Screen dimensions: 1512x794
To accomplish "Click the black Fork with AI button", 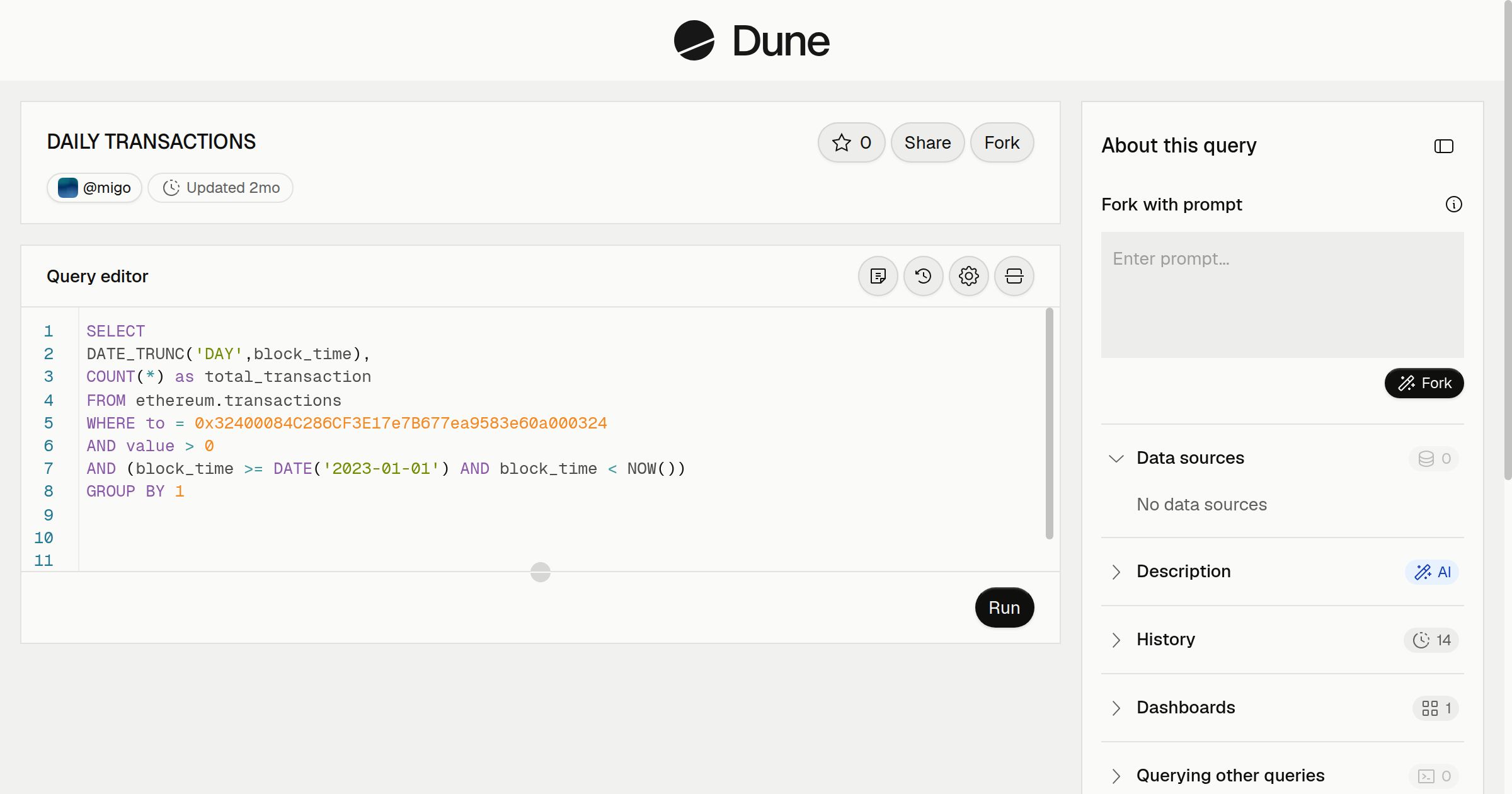I will point(1424,383).
